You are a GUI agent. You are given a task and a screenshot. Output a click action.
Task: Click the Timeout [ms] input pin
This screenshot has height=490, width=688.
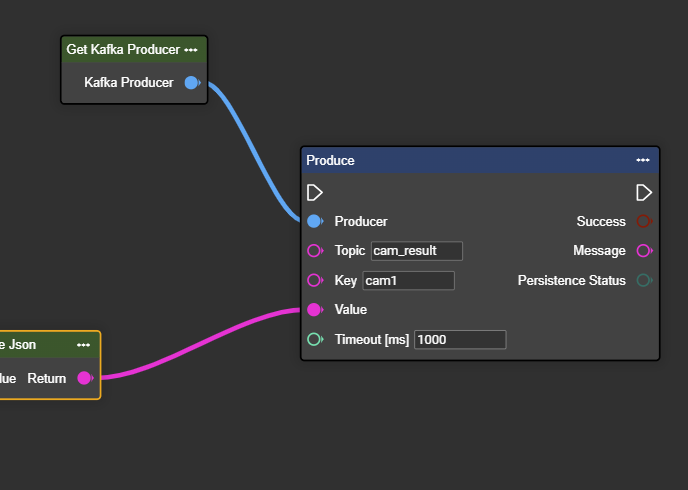[314, 340]
